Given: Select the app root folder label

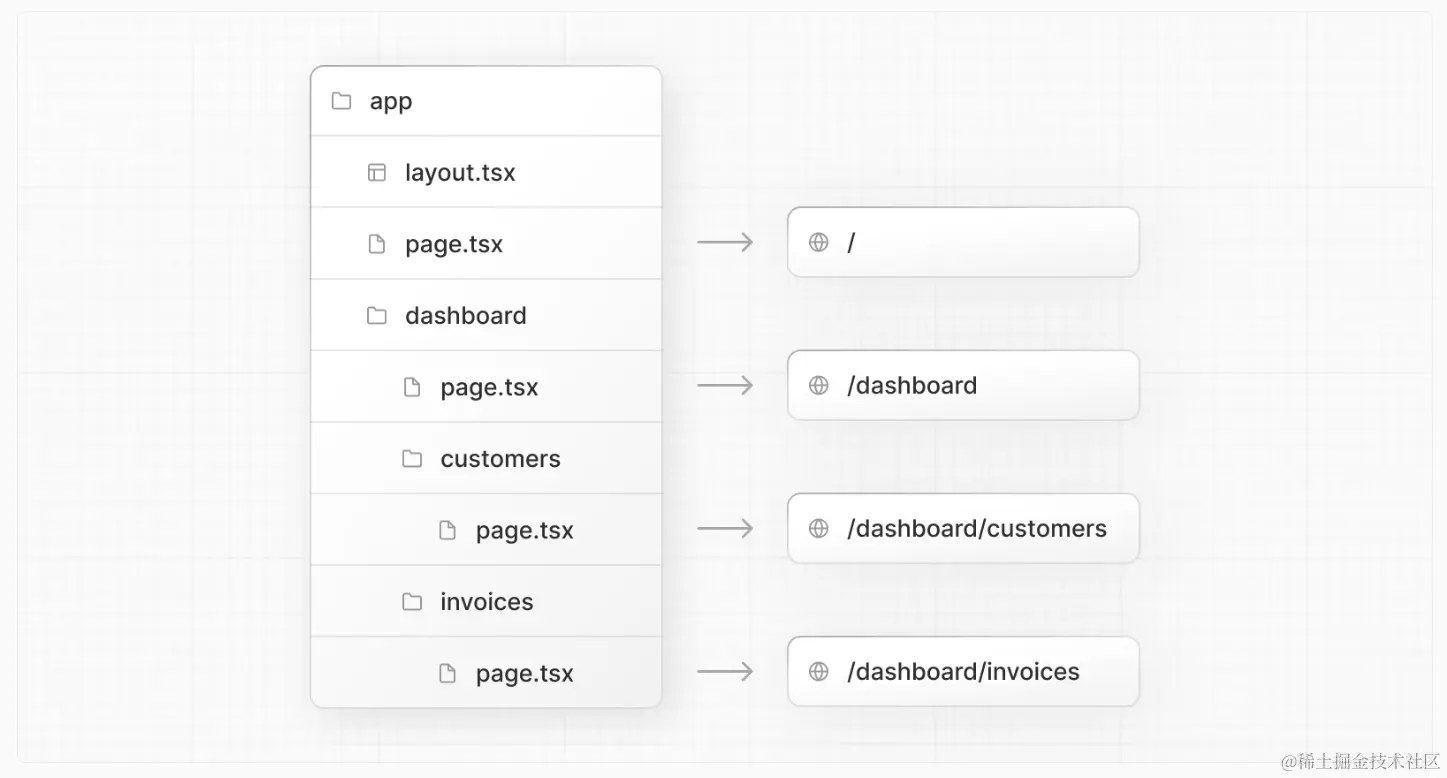Looking at the screenshot, I should click(391, 102).
